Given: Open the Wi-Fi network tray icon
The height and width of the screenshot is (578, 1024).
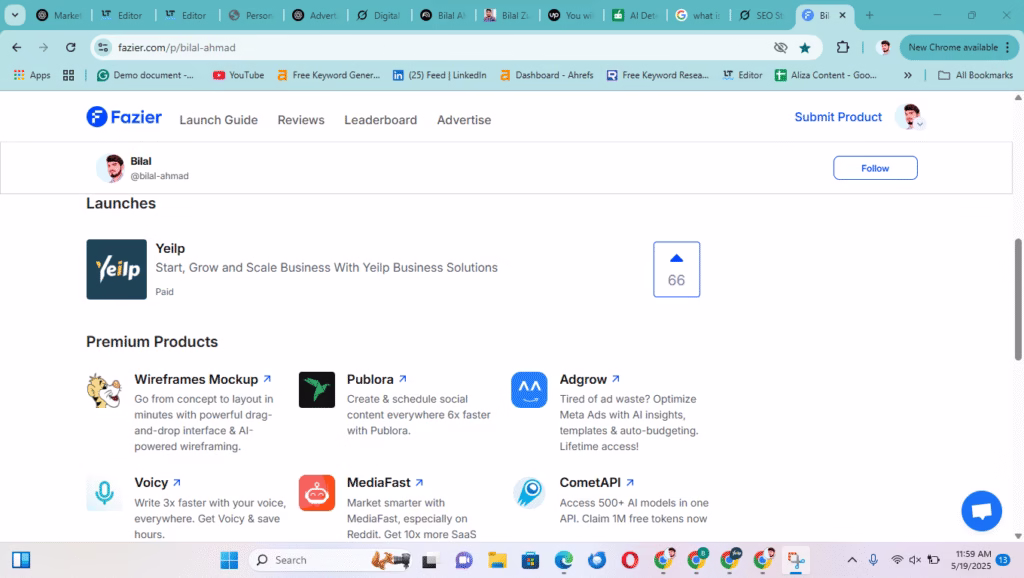Looking at the screenshot, I should (897, 560).
